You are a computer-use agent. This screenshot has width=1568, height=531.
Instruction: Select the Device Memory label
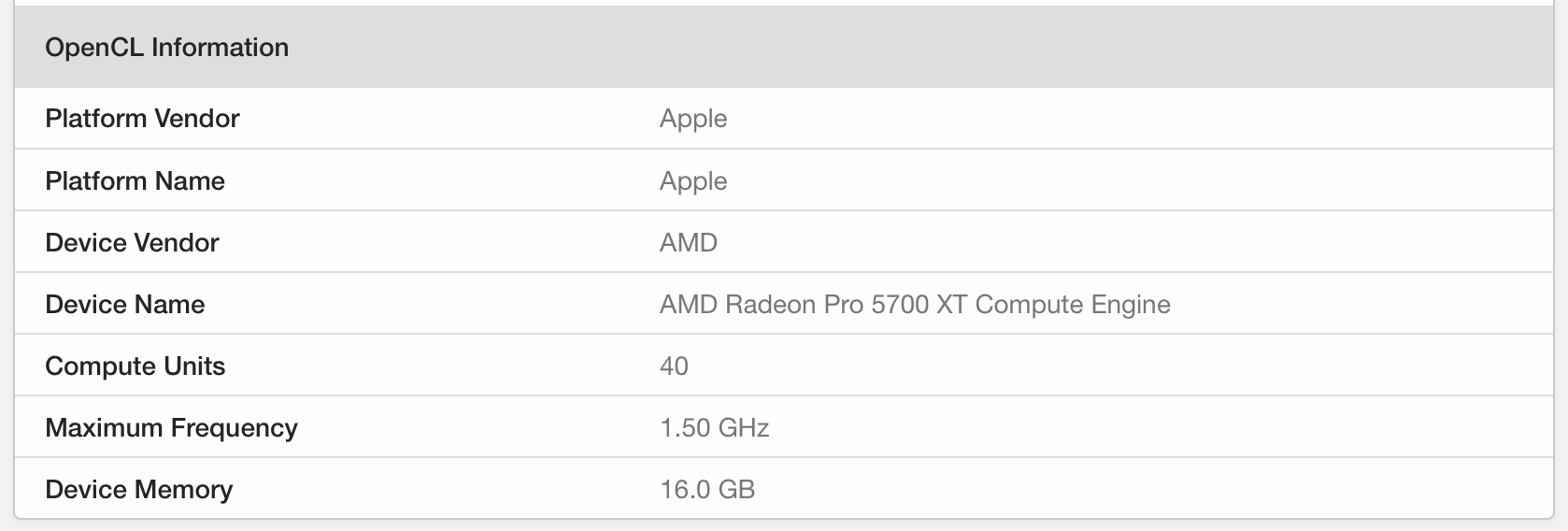138,489
